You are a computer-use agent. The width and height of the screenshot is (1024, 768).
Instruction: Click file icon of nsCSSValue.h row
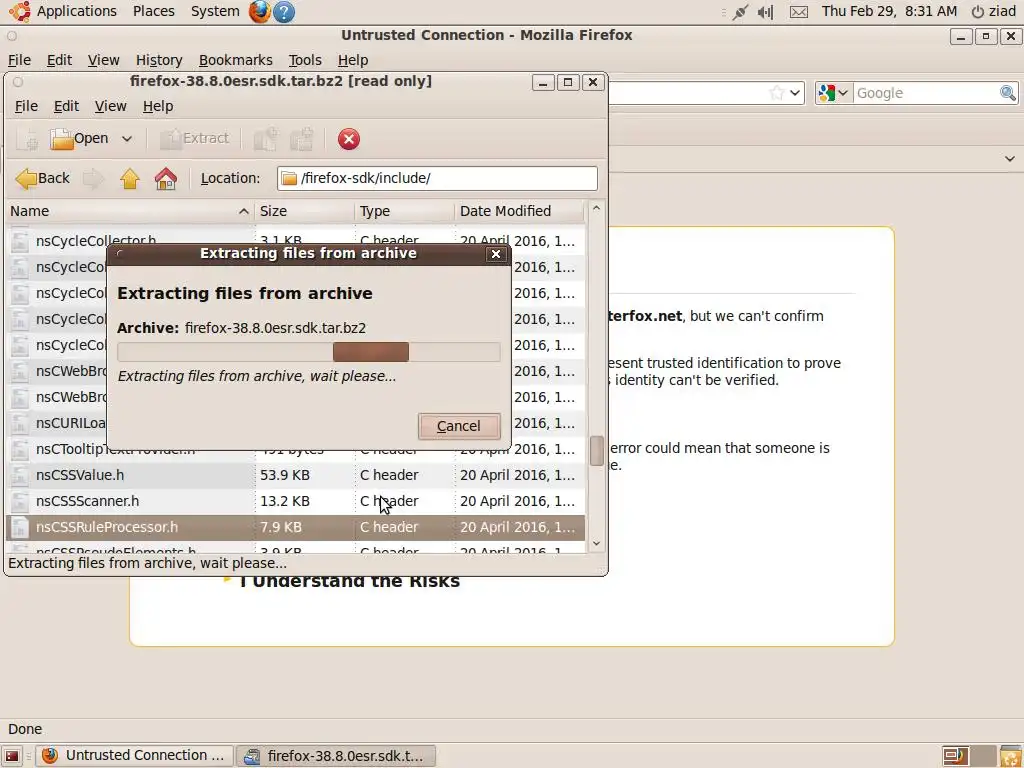click(20, 475)
